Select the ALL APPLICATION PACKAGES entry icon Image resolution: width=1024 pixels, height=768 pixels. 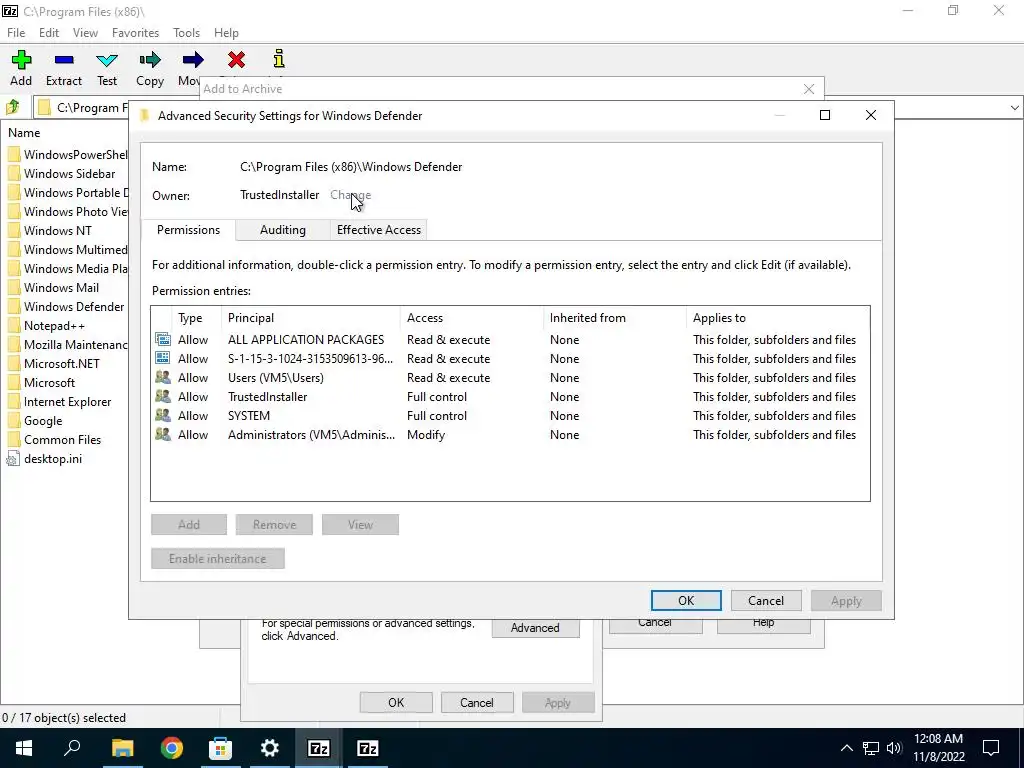coord(163,339)
